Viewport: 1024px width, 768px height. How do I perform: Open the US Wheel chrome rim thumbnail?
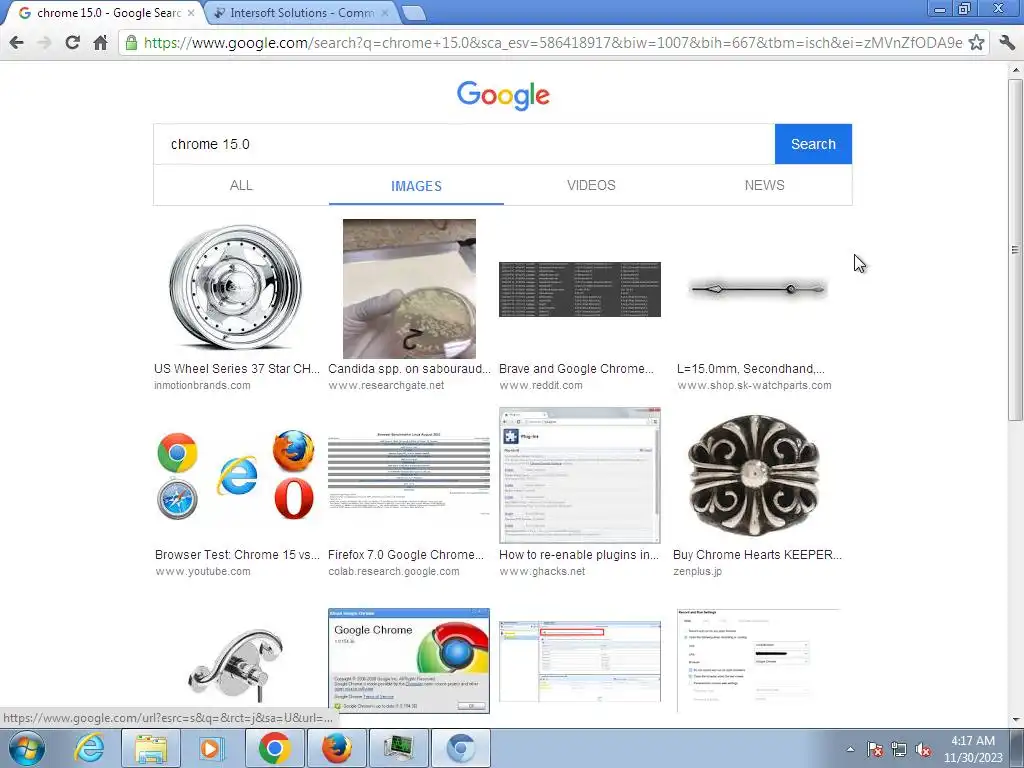236,287
